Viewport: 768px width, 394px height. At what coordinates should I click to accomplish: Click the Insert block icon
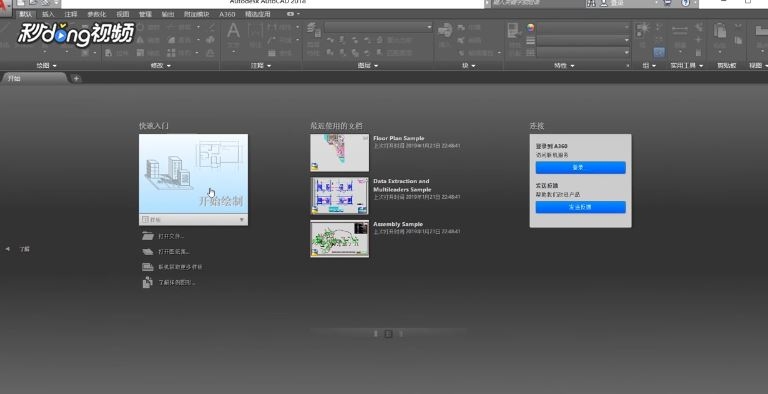[x=445, y=30]
